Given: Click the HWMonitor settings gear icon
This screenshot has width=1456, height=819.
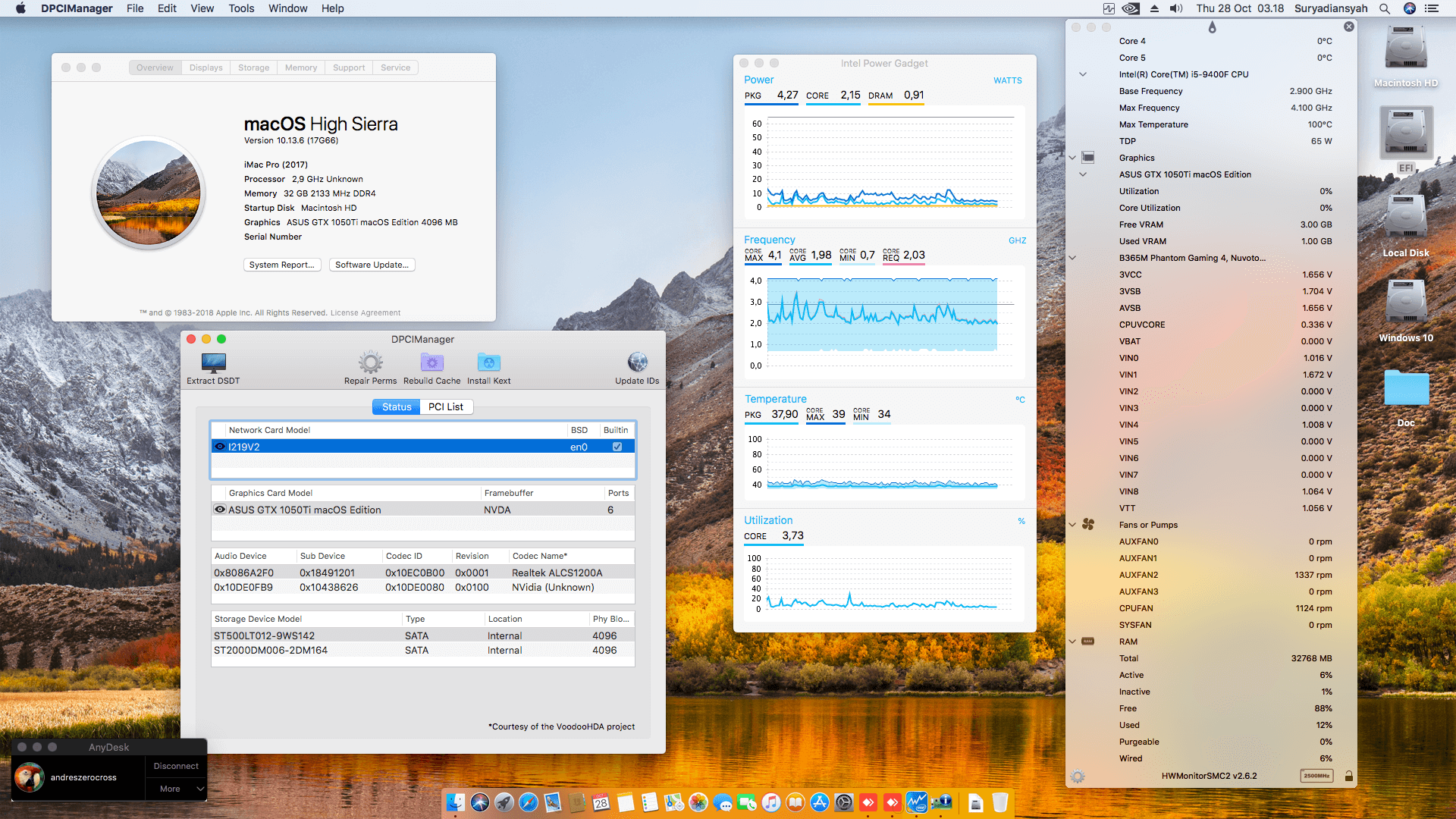Looking at the screenshot, I should pos(1078,777).
